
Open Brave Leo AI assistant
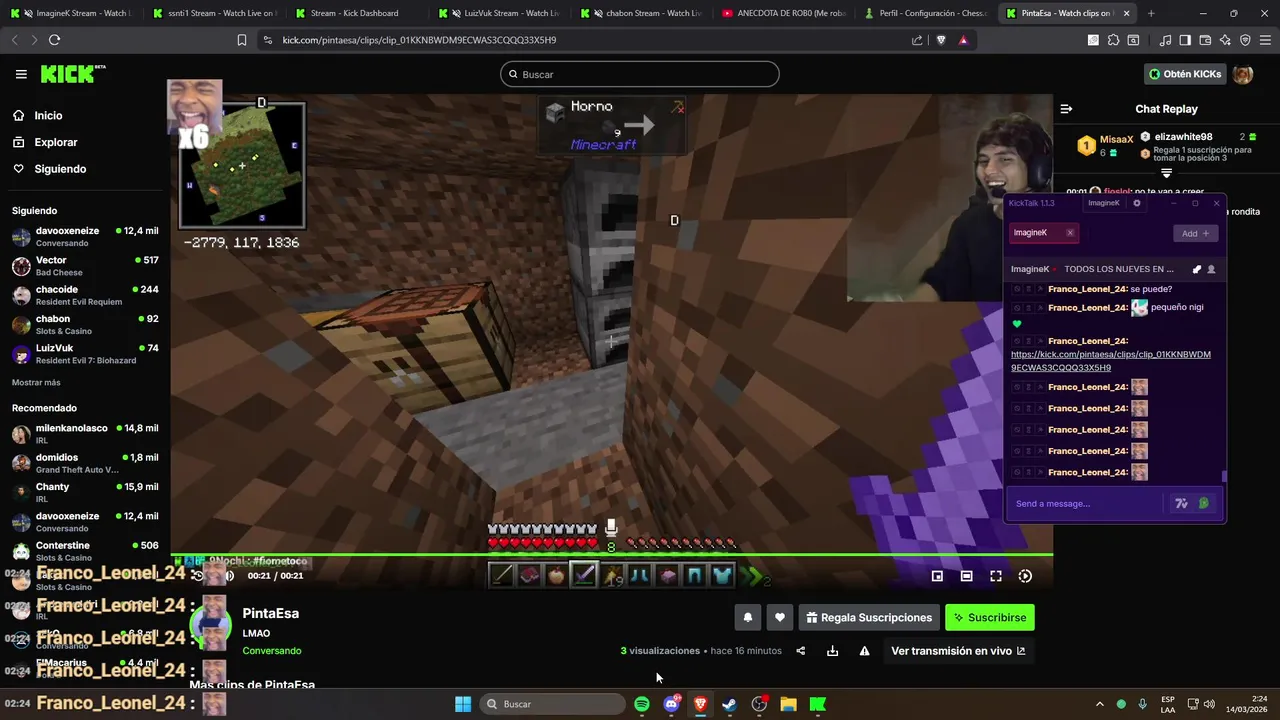(1225, 40)
